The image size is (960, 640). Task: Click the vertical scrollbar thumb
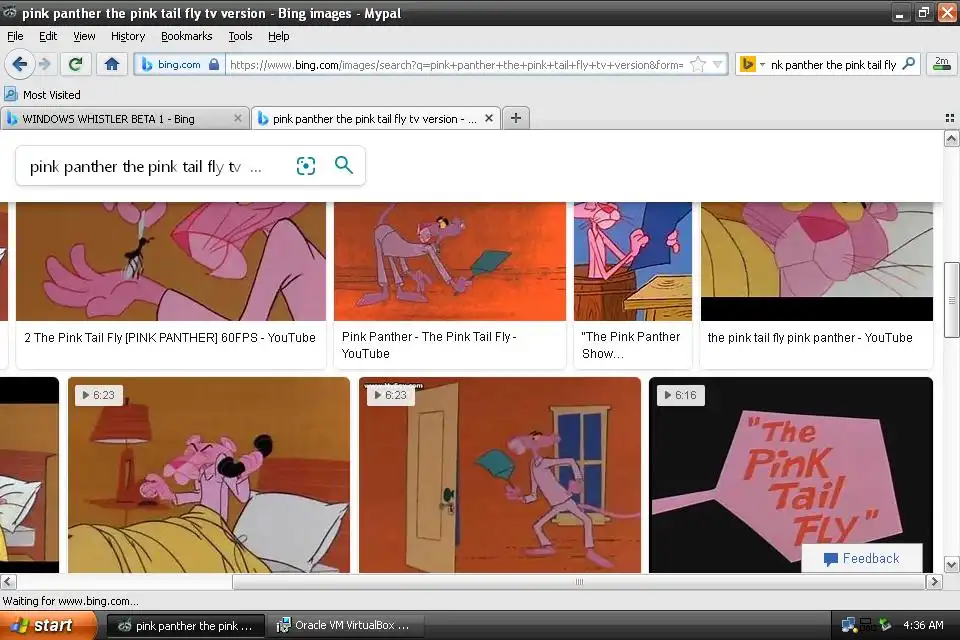pos(951,299)
